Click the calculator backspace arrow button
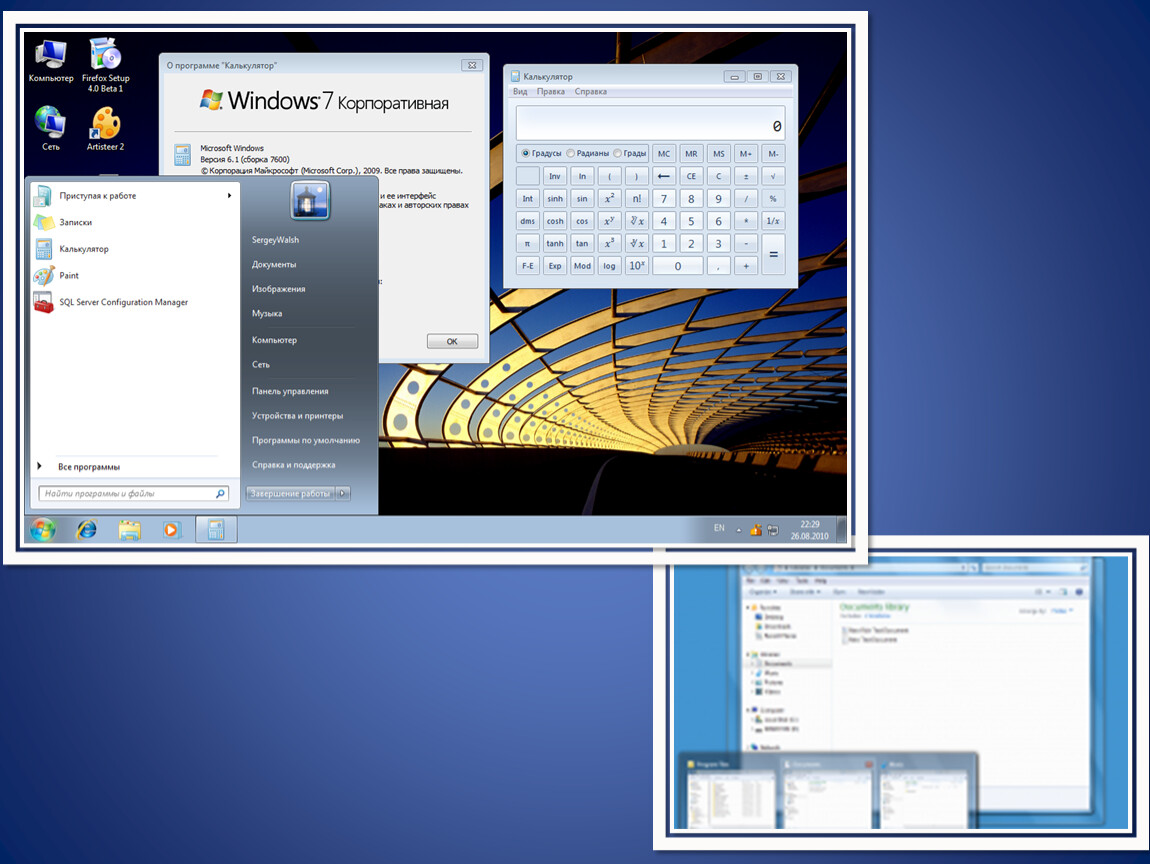 (x=664, y=176)
